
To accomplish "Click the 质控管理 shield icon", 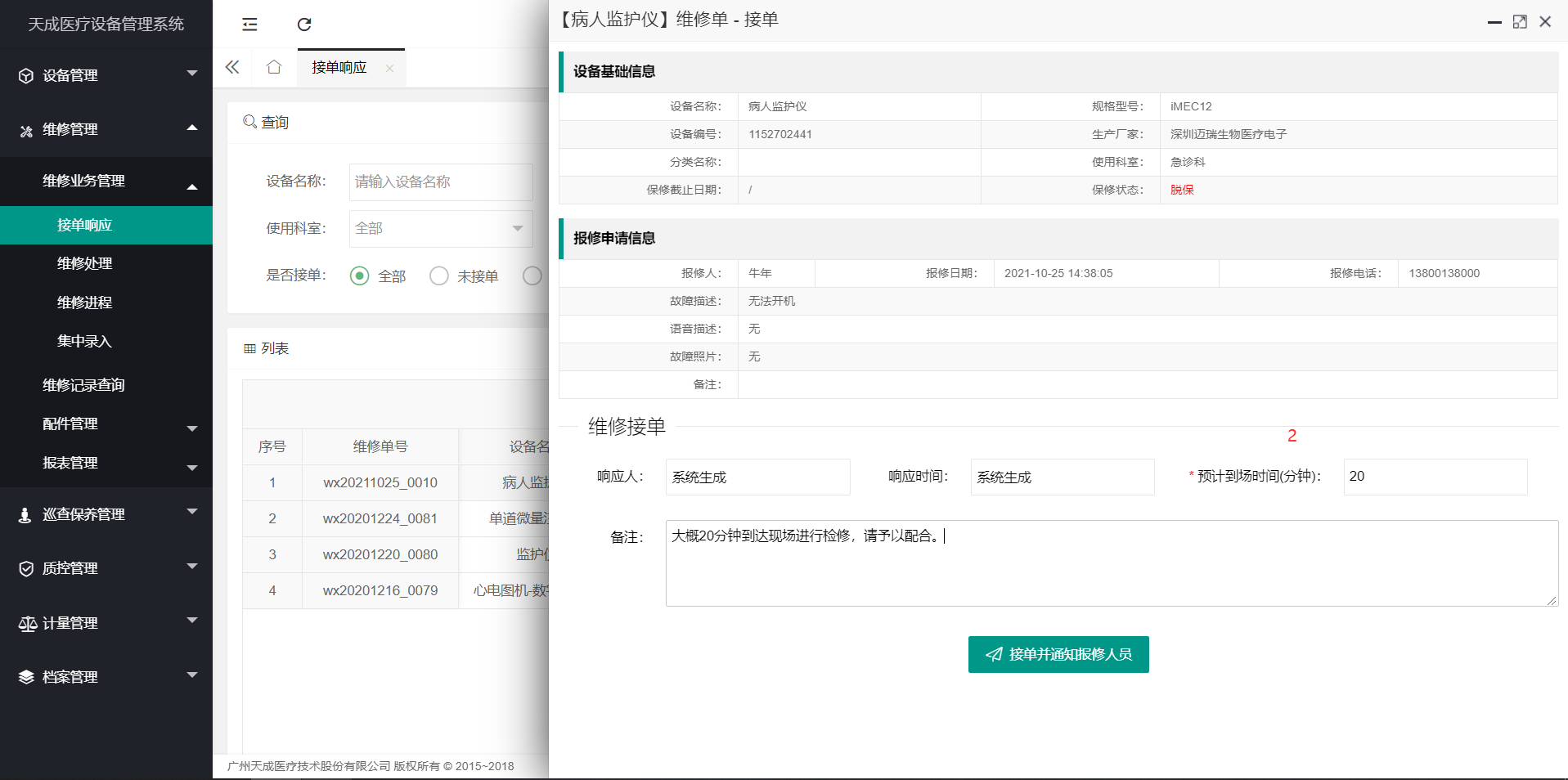I will [26, 568].
